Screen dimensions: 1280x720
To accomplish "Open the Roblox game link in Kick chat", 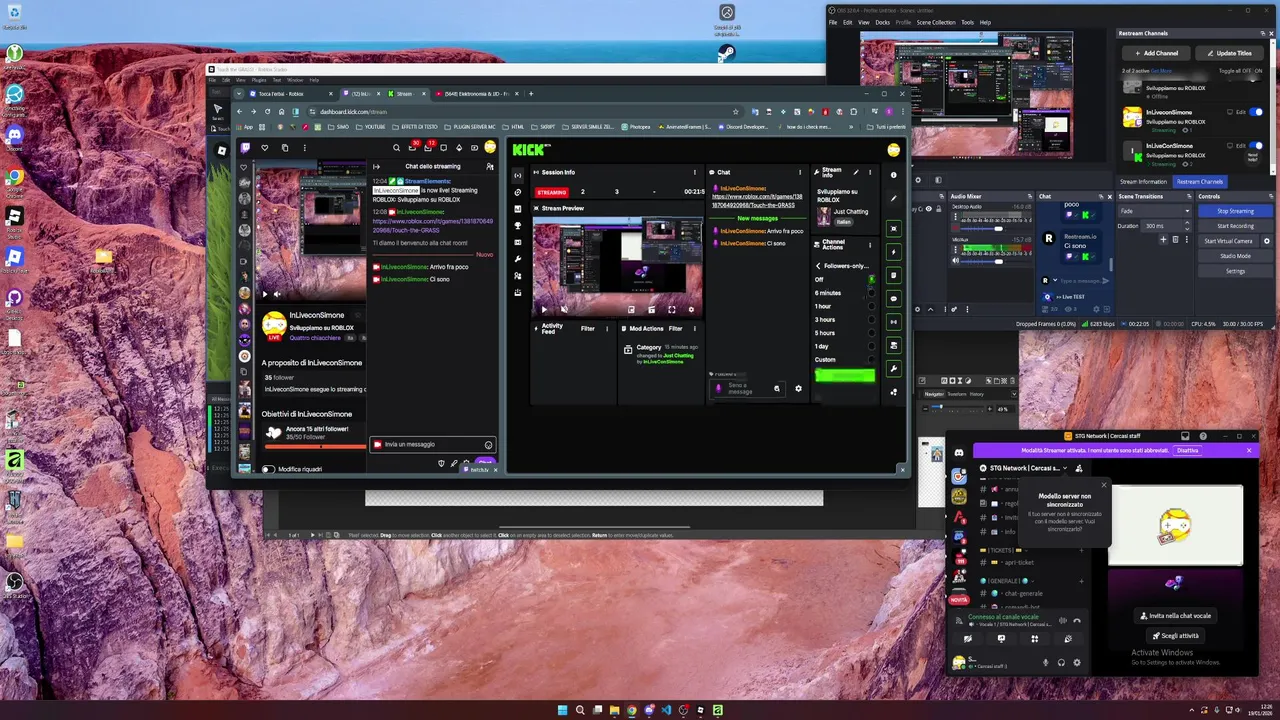I will [757, 201].
